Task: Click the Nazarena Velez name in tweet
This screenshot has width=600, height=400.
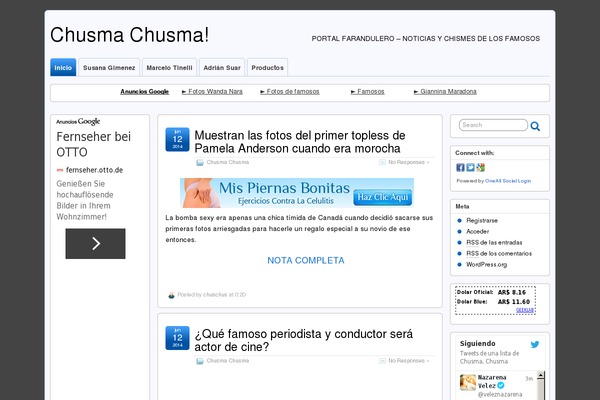Action: coord(491,381)
